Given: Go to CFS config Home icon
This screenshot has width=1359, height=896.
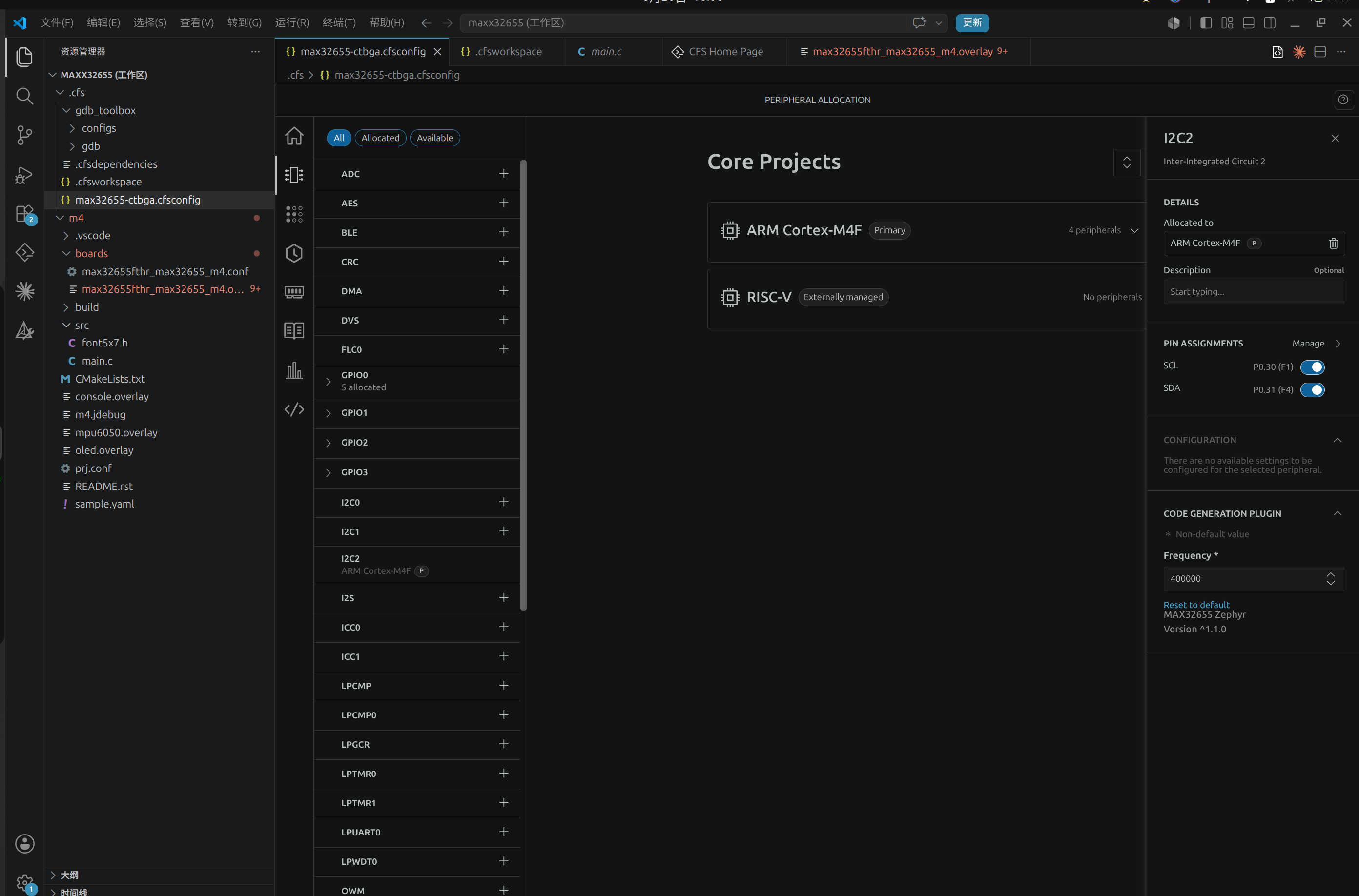Looking at the screenshot, I should point(294,136).
